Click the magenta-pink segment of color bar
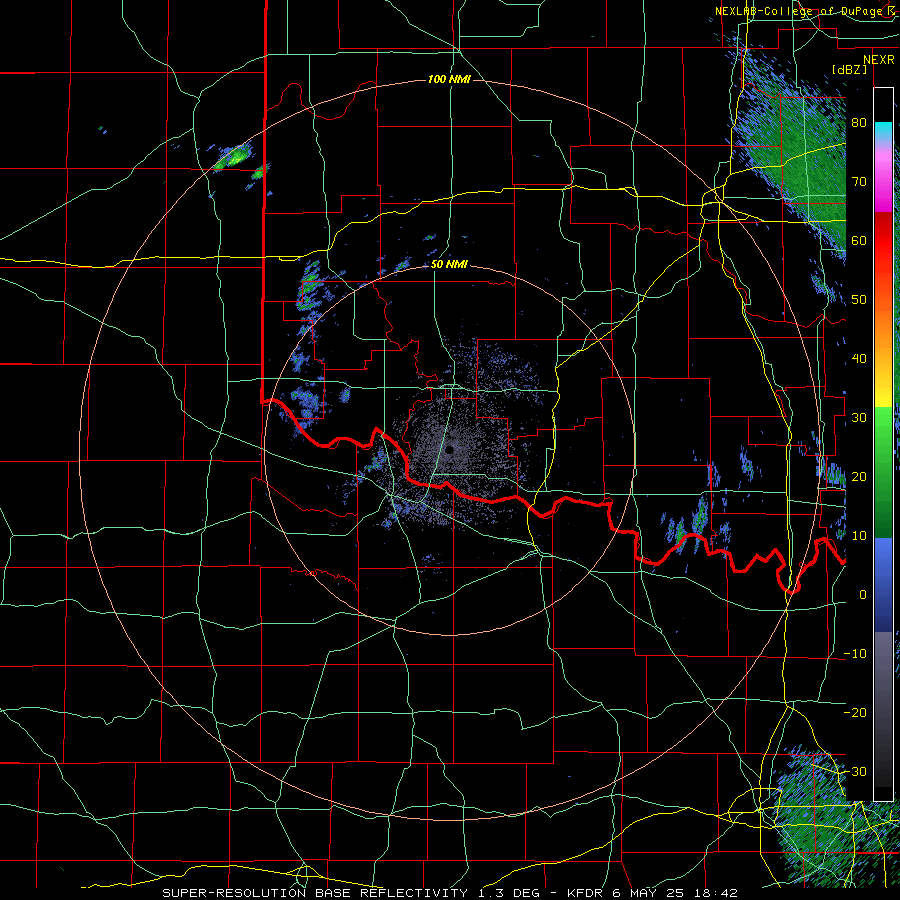900x900 pixels. click(883, 178)
